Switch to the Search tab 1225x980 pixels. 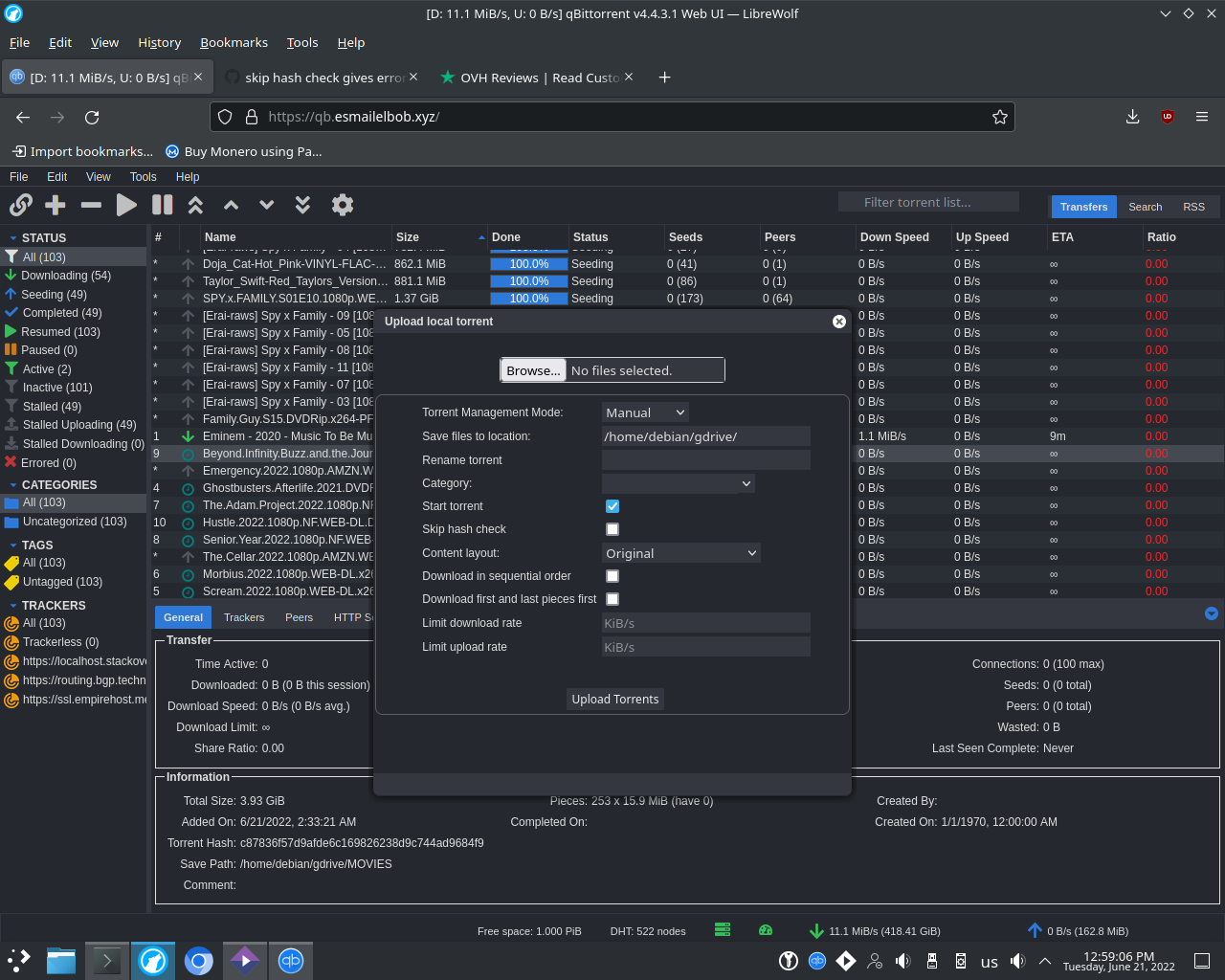pyautogui.click(x=1145, y=206)
